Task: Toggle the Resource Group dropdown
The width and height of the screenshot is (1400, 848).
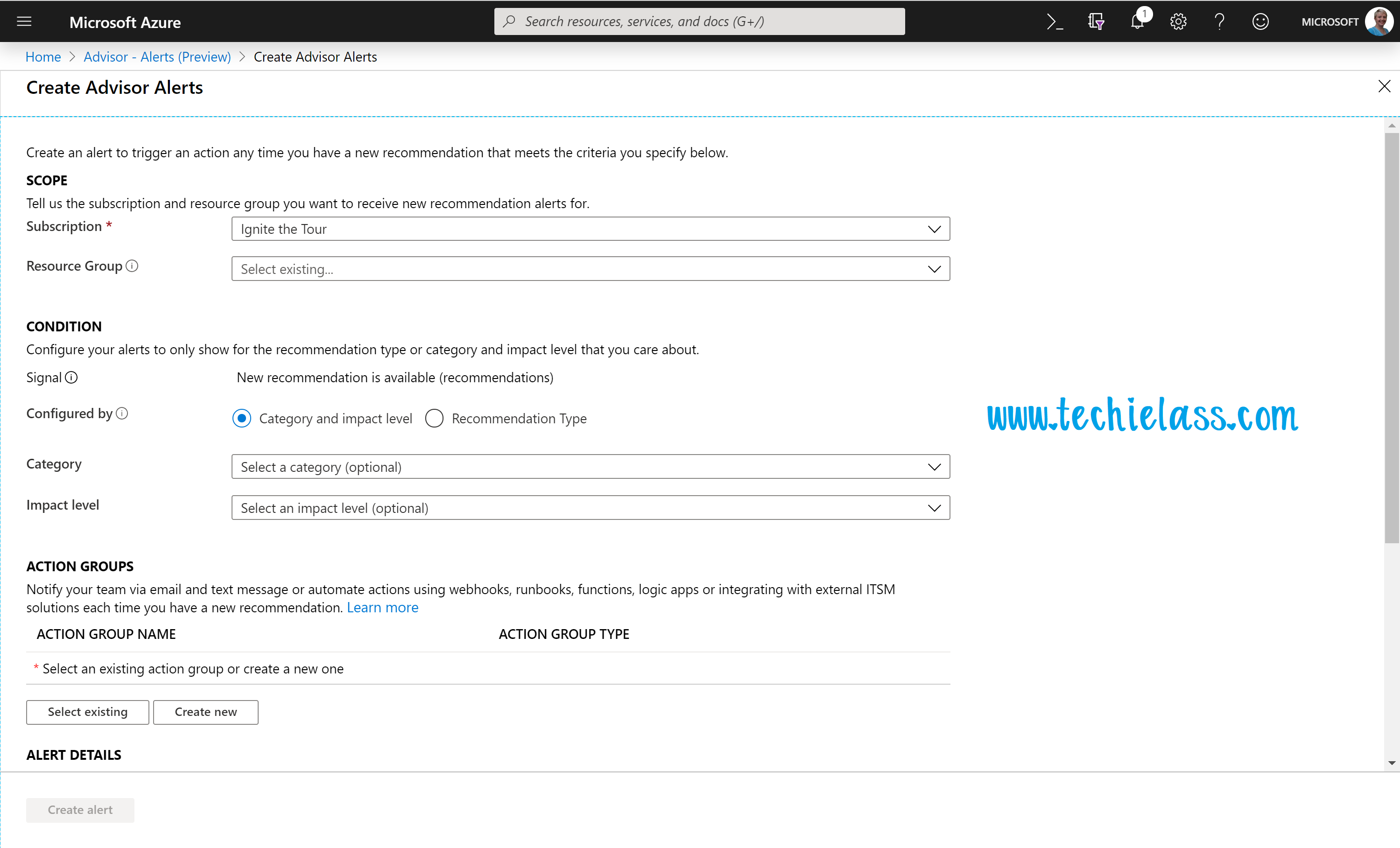Action: point(931,268)
